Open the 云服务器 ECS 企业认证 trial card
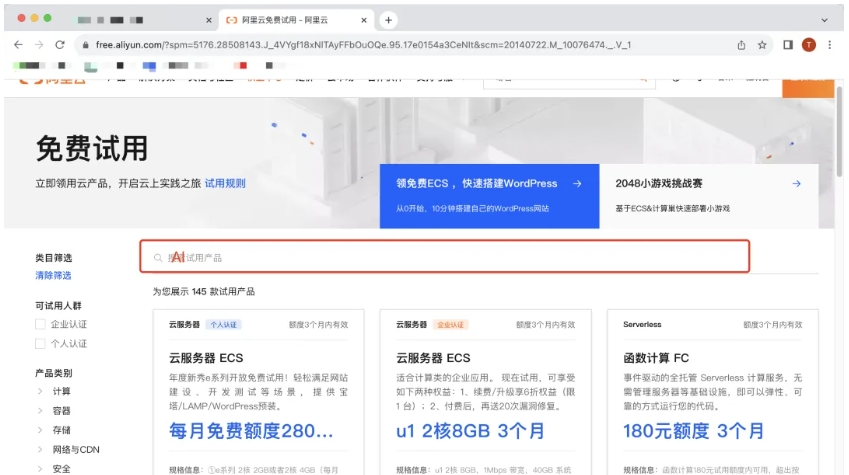 (486, 392)
